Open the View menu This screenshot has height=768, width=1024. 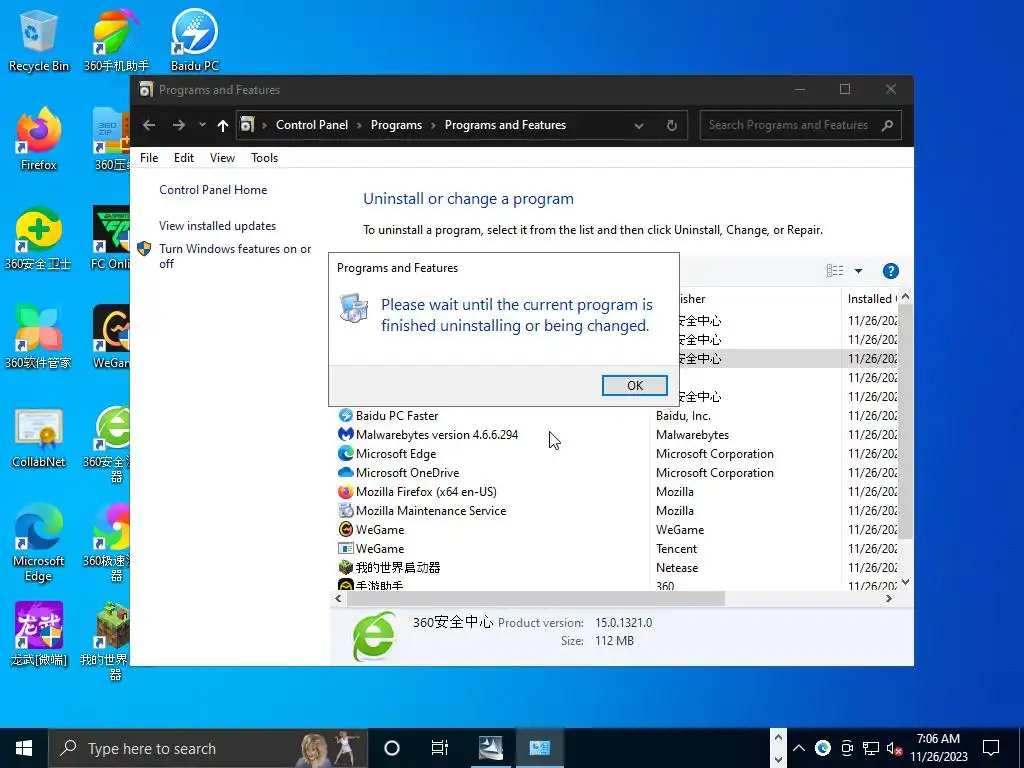[222, 158]
